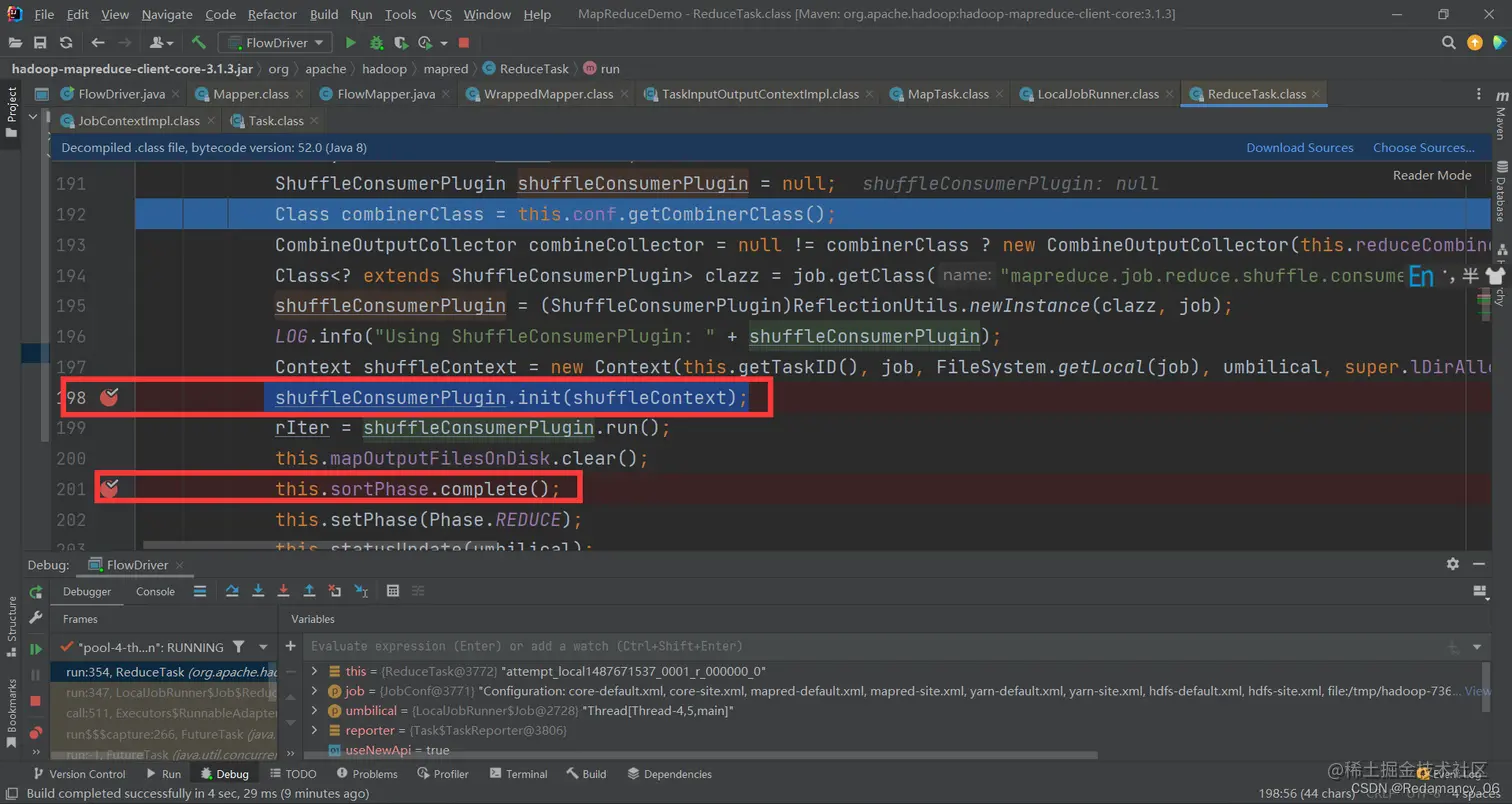The height and width of the screenshot is (804, 1512).
Task: Switch to Console tab in debugger
Action: click(155, 592)
